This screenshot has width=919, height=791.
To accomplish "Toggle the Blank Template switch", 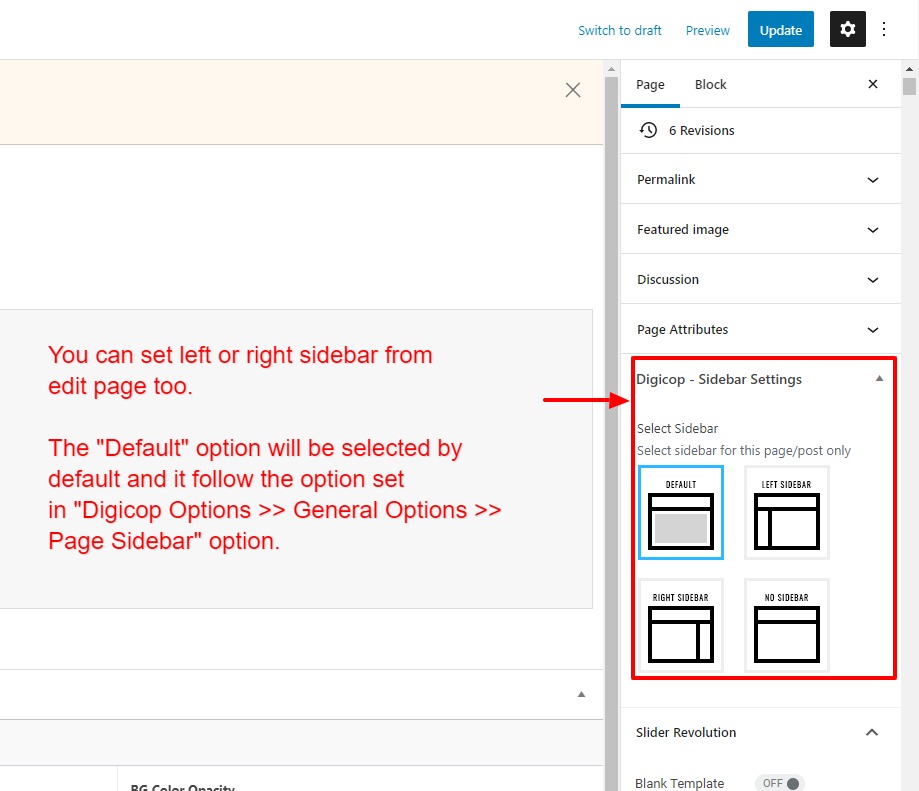I will (x=779, y=783).
